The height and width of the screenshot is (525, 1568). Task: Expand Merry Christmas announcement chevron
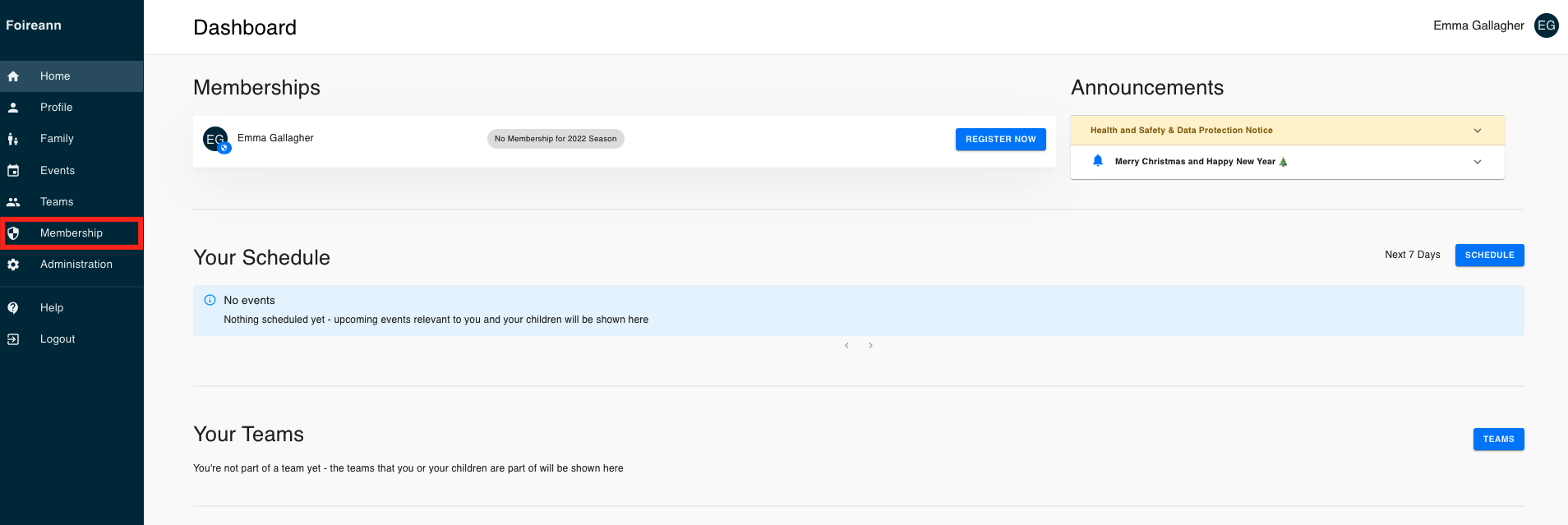point(1478,162)
